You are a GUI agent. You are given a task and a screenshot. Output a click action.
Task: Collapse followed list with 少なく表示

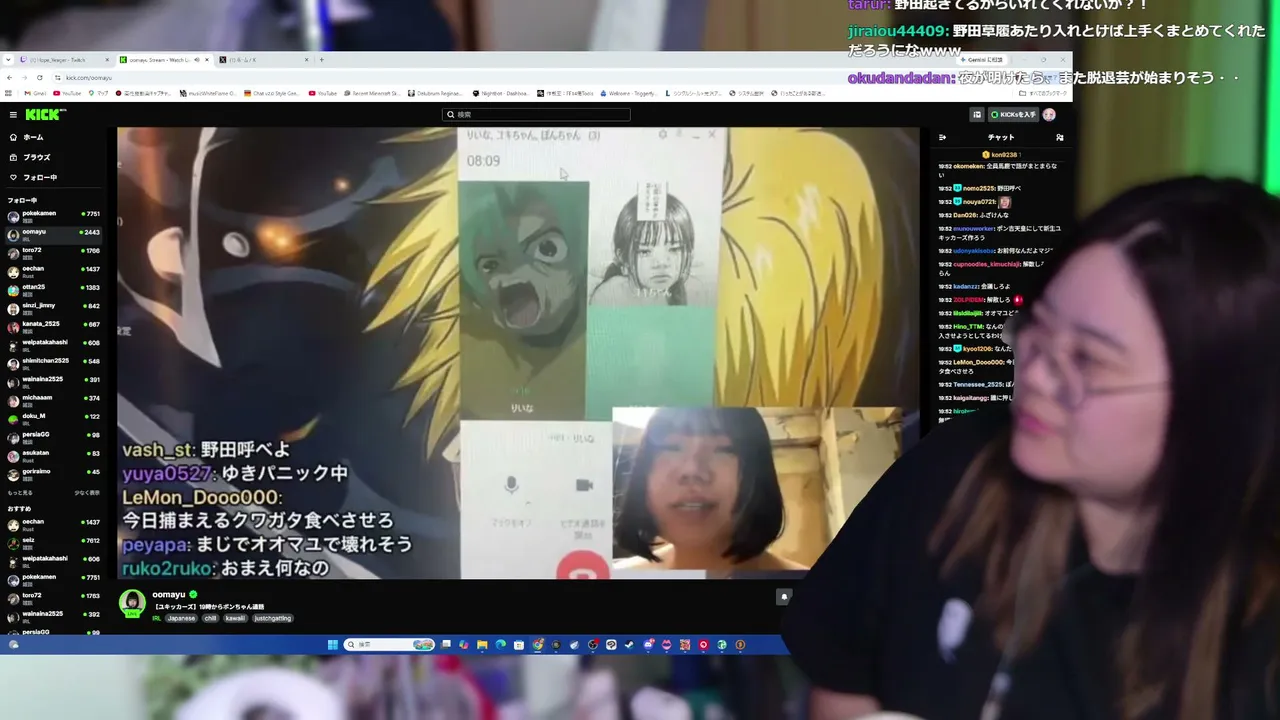point(87,492)
